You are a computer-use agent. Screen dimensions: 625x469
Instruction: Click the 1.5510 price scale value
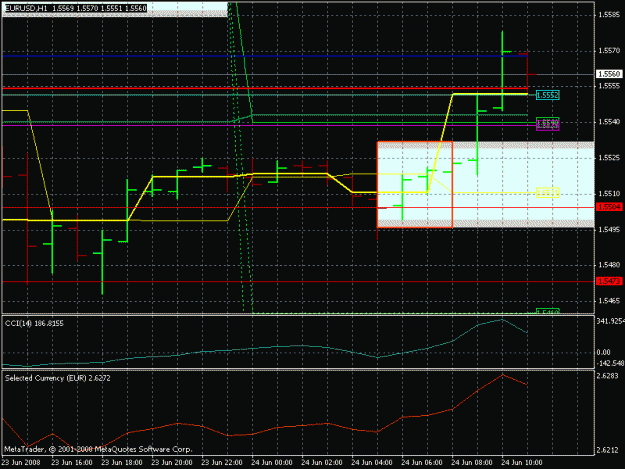[609, 194]
